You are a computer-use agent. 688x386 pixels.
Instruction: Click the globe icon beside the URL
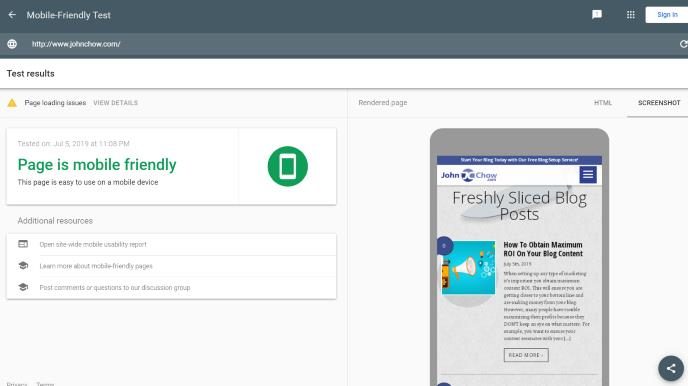(x=12, y=44)
